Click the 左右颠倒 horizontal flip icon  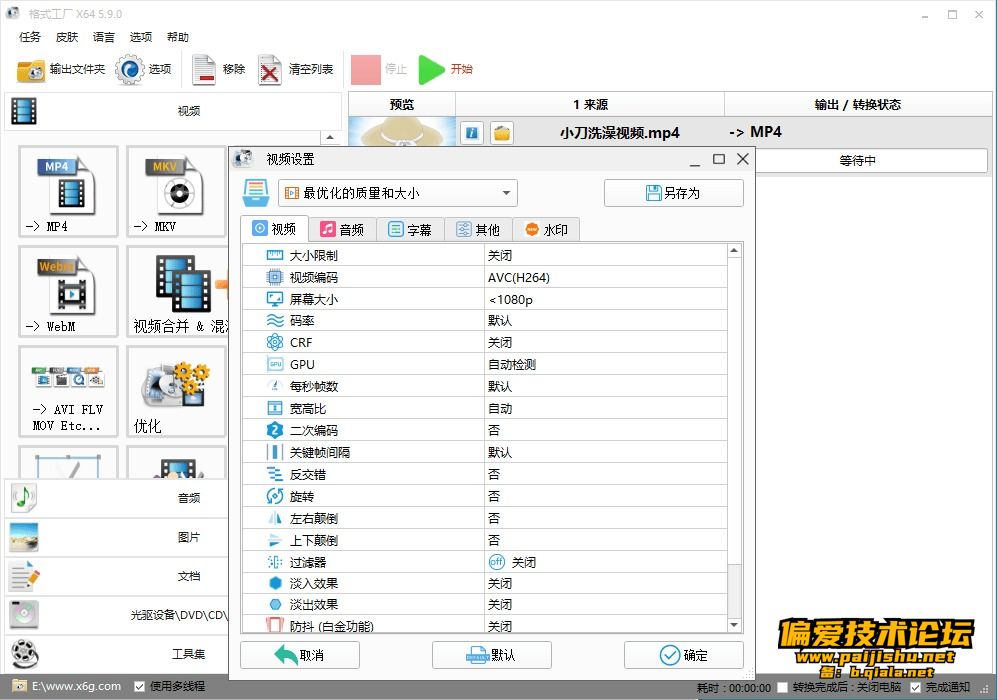275,518
